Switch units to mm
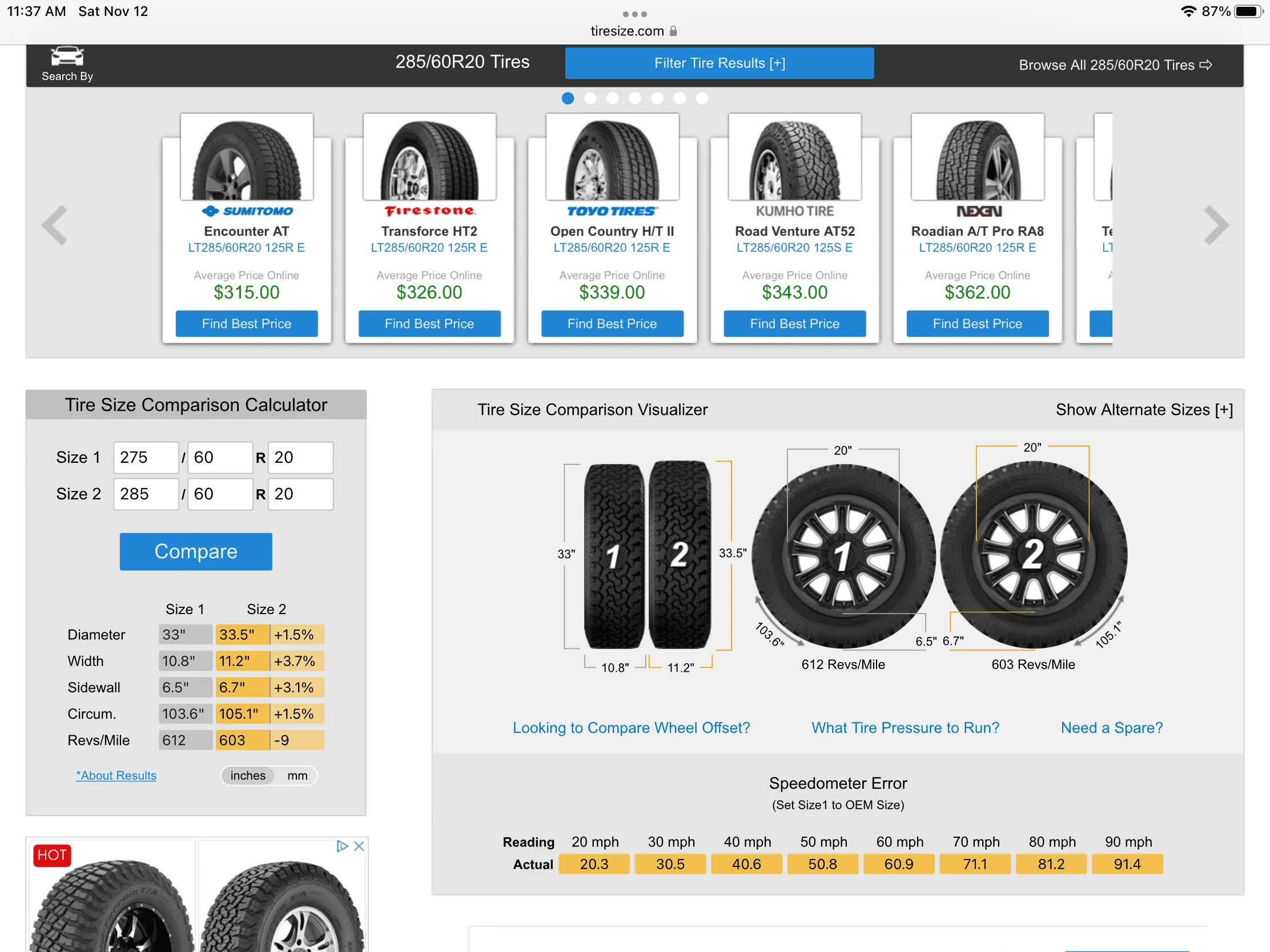1270x952 pixels. (298, 775)
